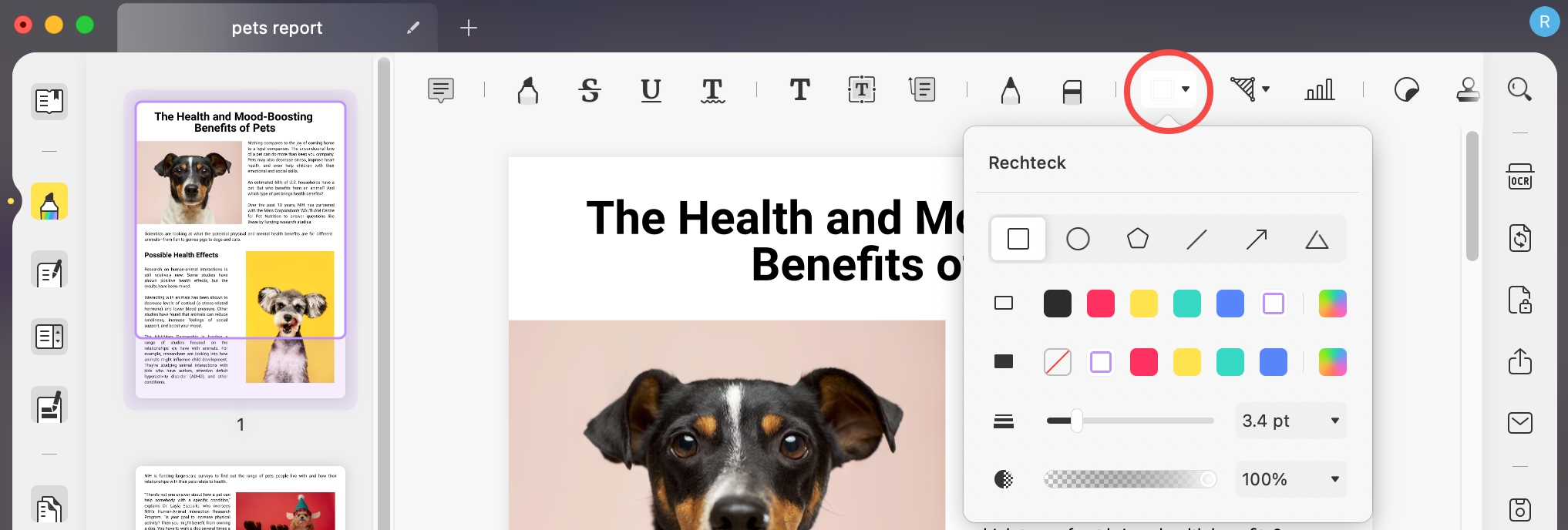Viewport: 1568px width, 530px height.
Task: Open the 100% opacity dropdown
Action: (x=1291, y=479)
